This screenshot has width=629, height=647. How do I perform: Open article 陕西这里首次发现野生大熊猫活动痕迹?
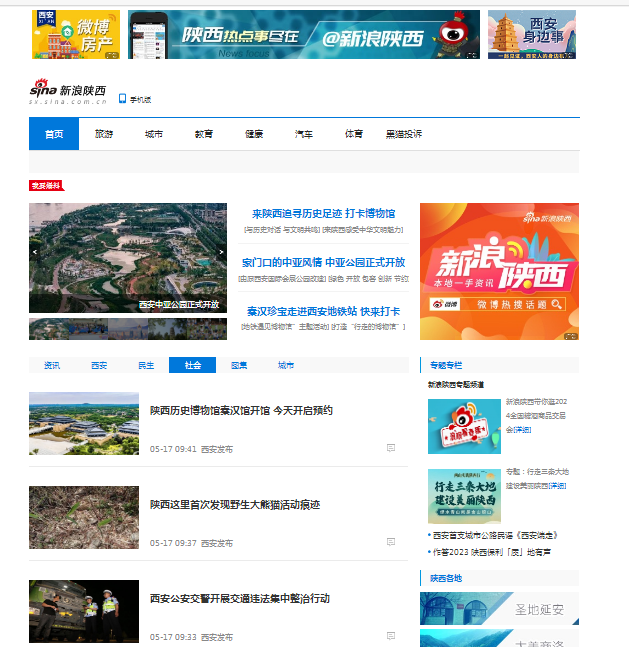pos(235,505)
